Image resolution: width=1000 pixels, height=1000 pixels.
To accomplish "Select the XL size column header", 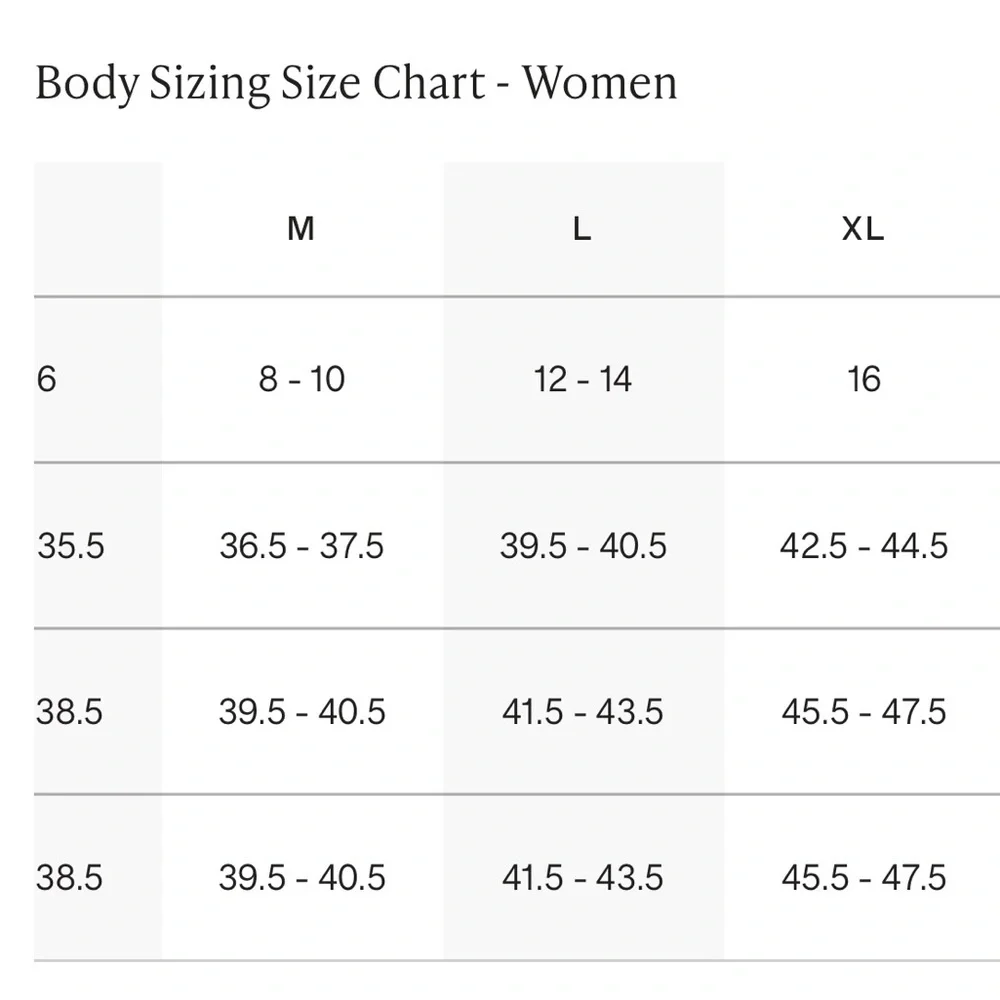I will (x=863, y=229).
